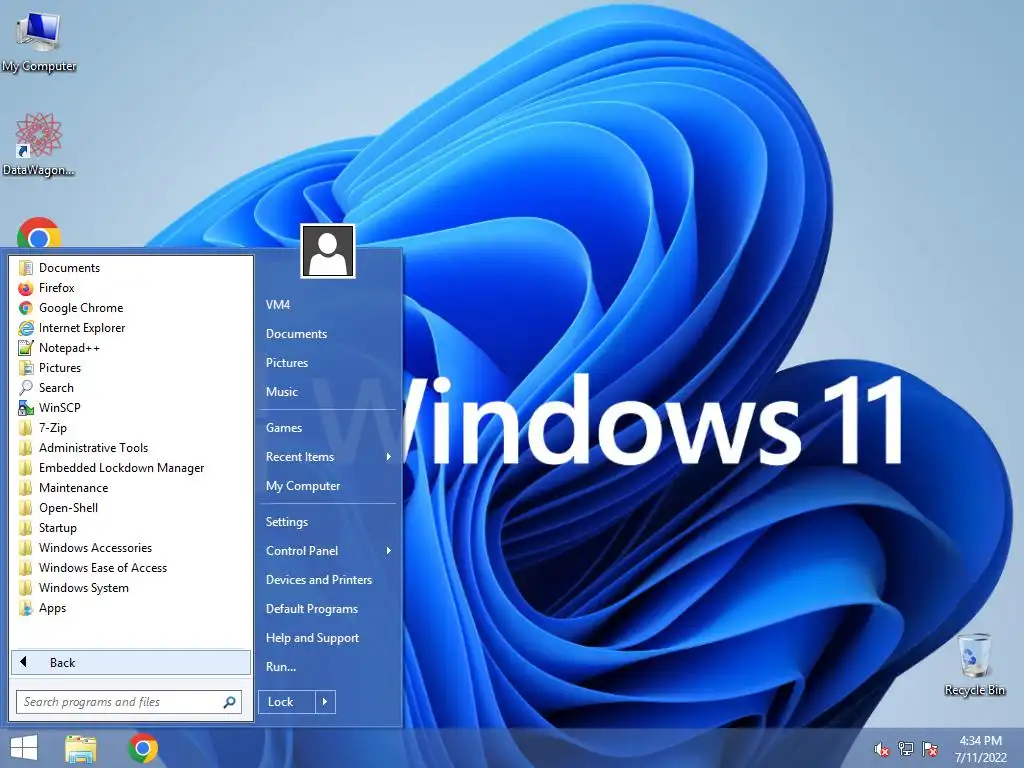Click the Lock button
1024x768 pixels.
tap(287, 702)
